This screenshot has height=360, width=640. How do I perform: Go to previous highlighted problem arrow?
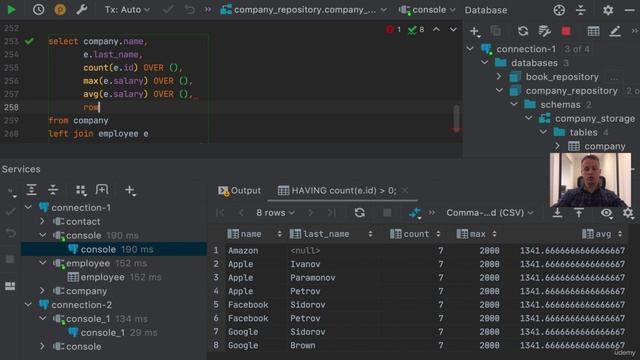pyautogui.click(x=436, y=29)
